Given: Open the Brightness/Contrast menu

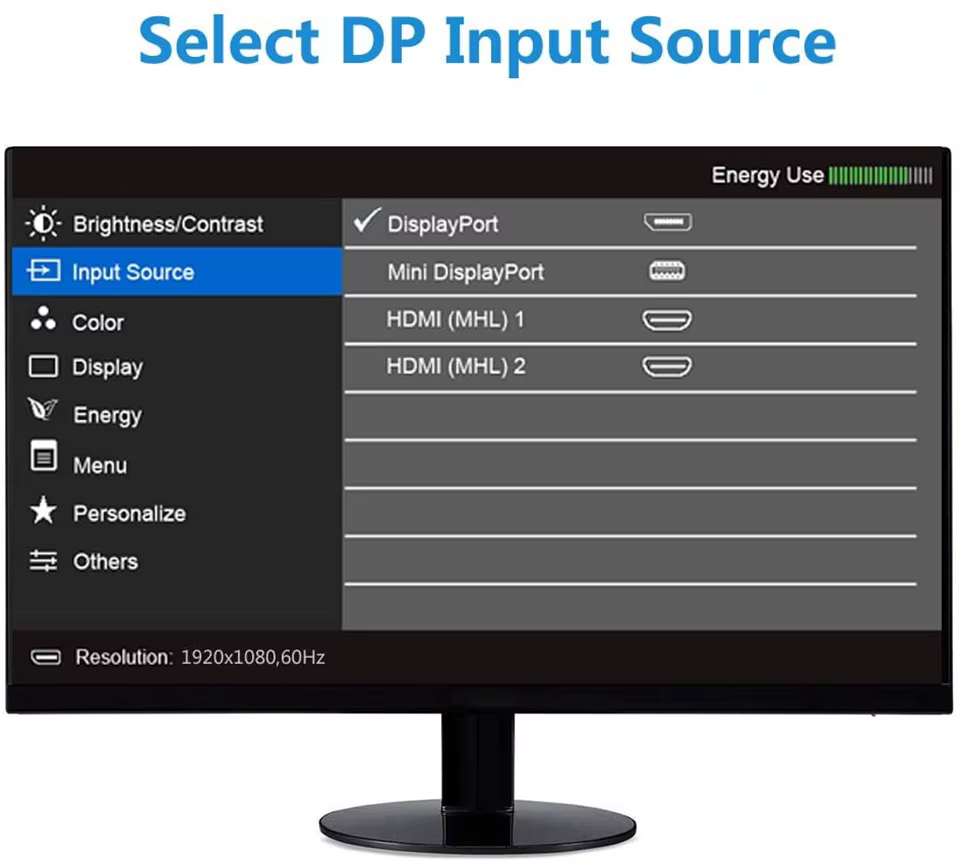Looking at the screenshot, I should (x=177, y=224).
